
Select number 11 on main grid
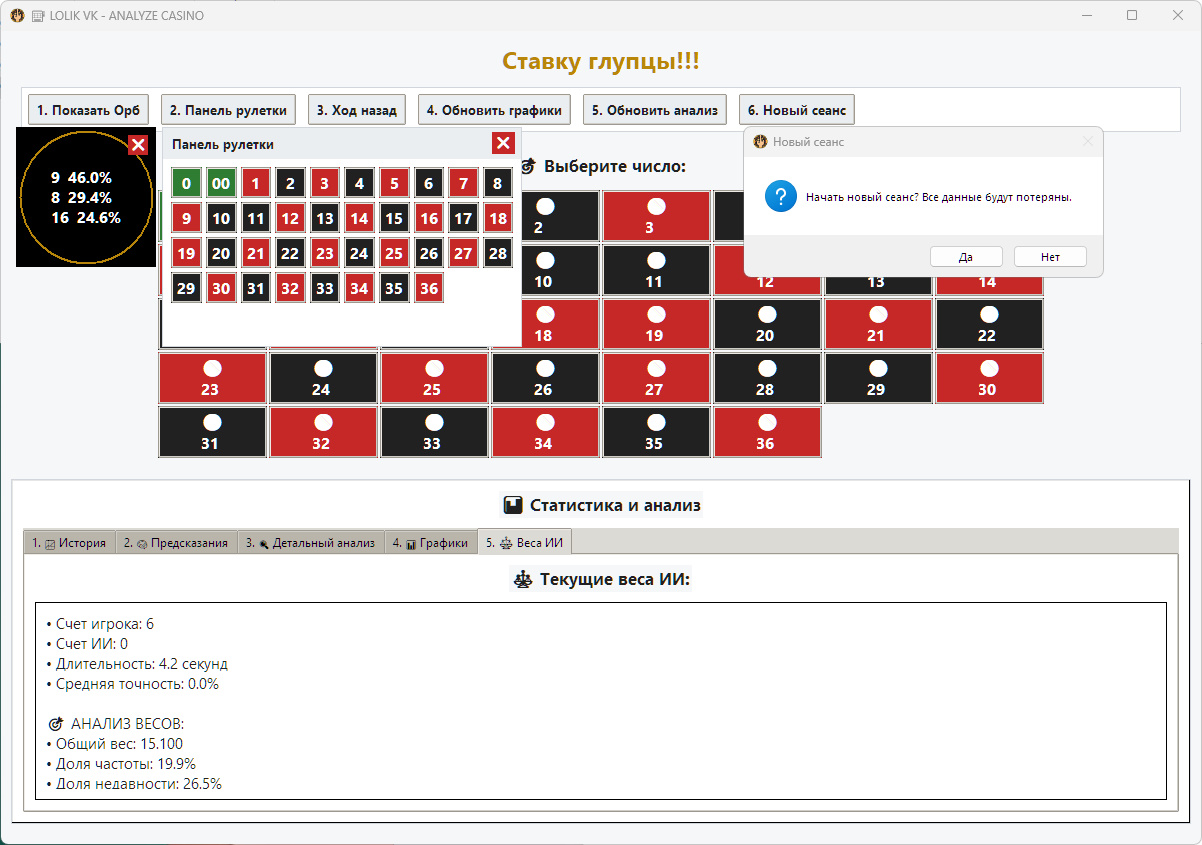(655, 270)
